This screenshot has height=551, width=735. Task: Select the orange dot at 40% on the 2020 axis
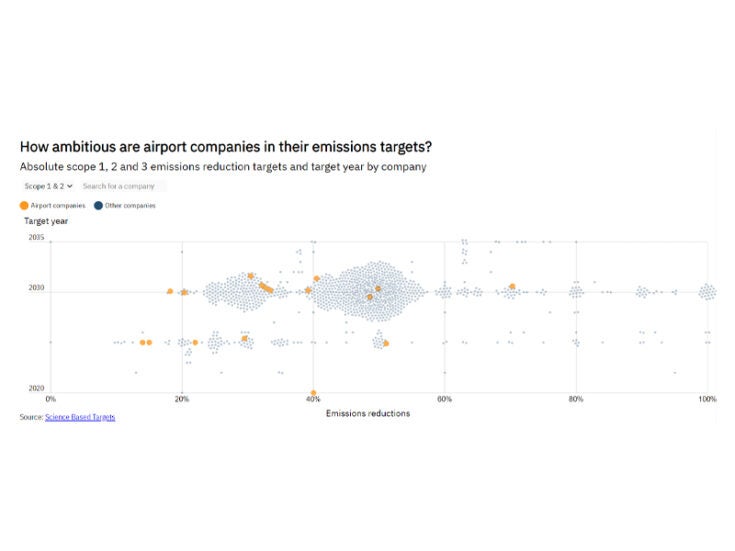(313, 393)
